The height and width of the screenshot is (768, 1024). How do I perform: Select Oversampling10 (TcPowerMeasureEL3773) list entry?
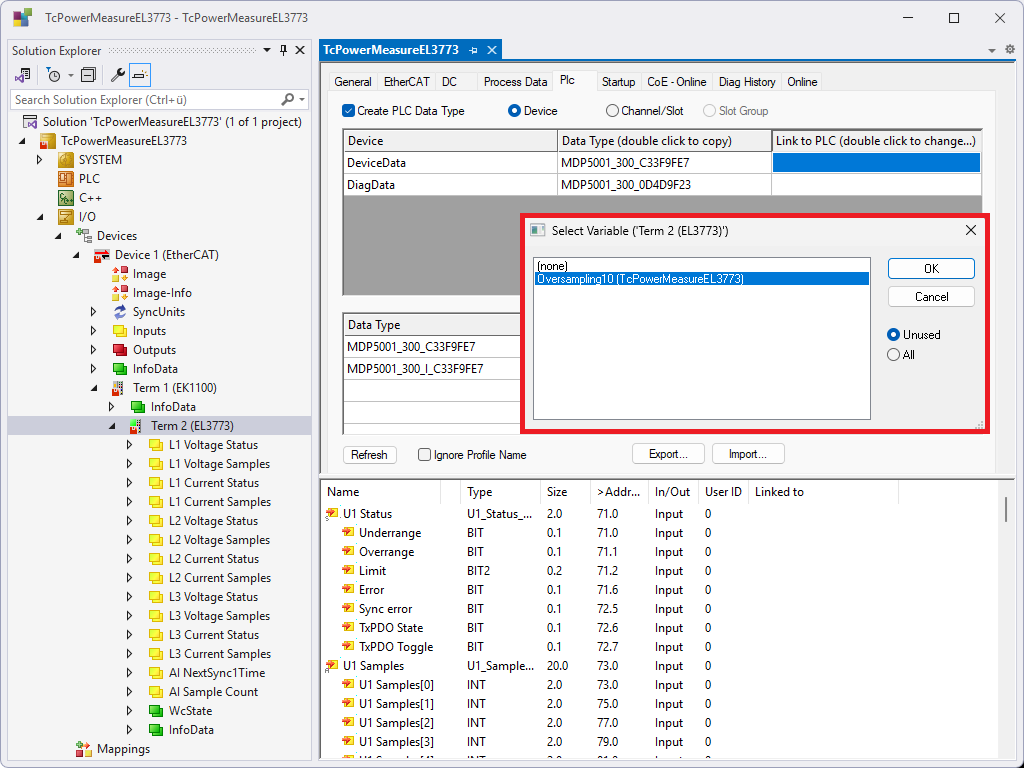click(701, 279)
